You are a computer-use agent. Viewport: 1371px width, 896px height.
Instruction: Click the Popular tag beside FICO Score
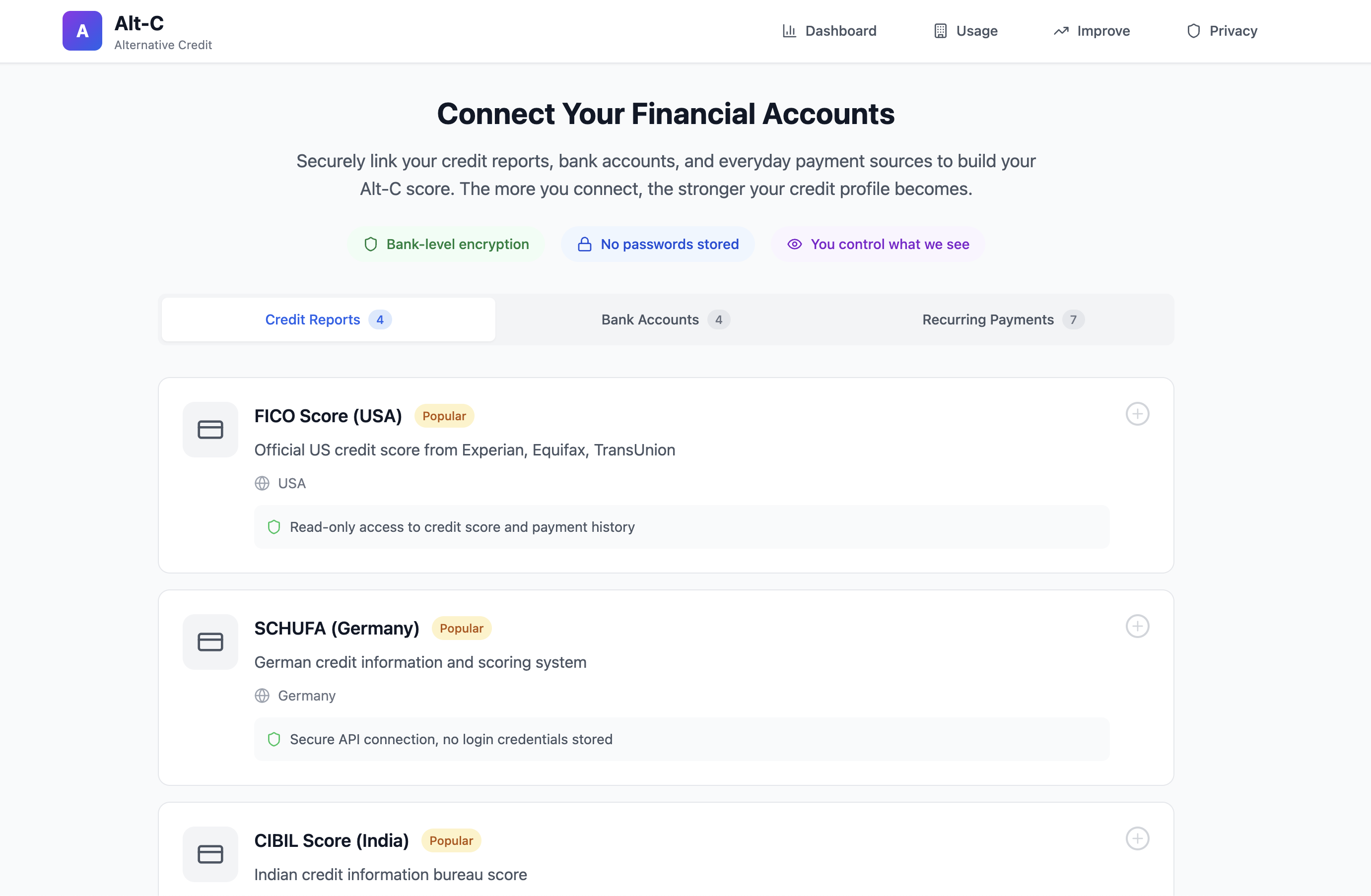point(444,416)
